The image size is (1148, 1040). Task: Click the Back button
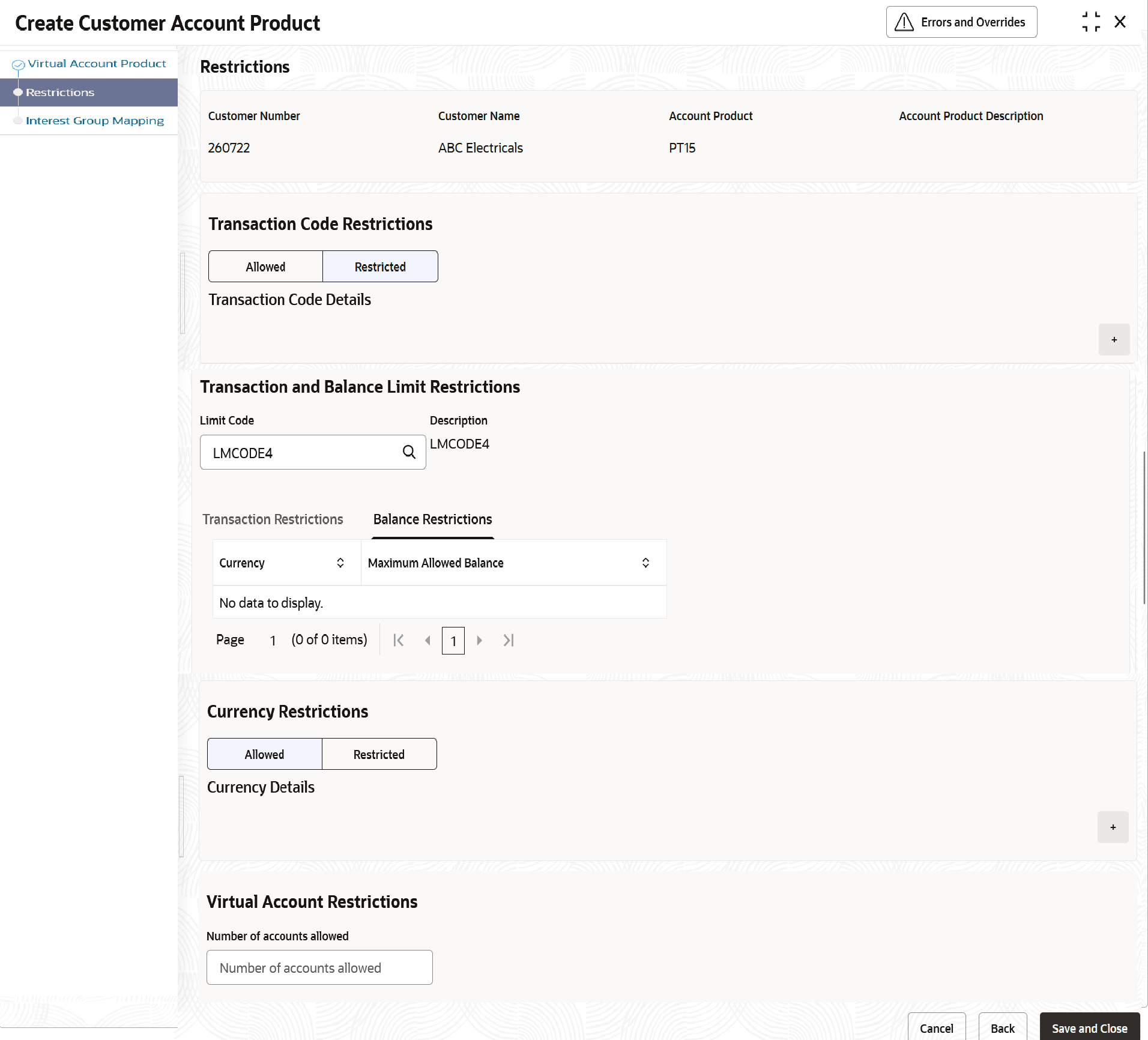(1003, 1028)
